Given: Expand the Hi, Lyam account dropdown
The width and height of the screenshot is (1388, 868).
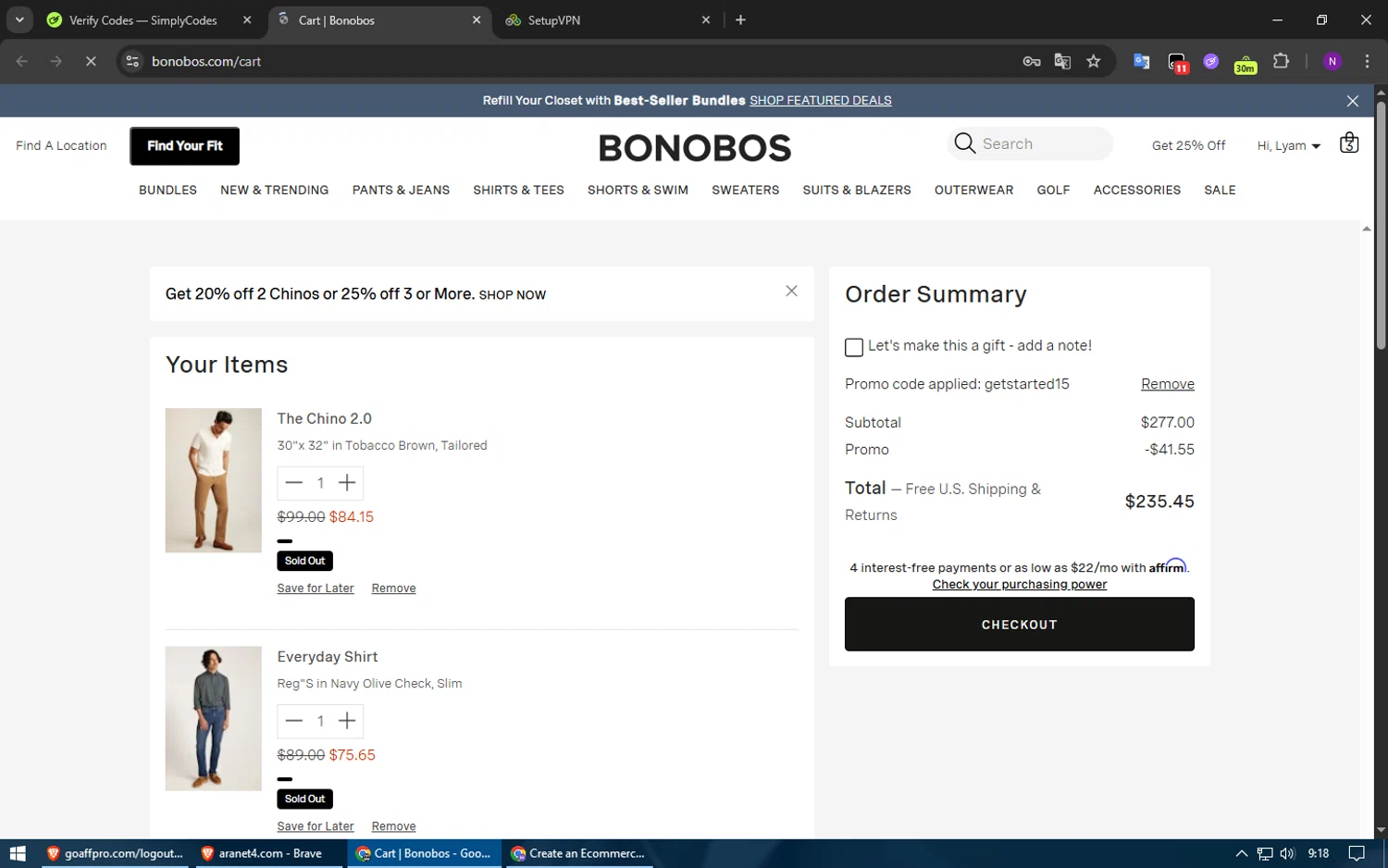Looking at the screenshot, I should point(1288,145).
